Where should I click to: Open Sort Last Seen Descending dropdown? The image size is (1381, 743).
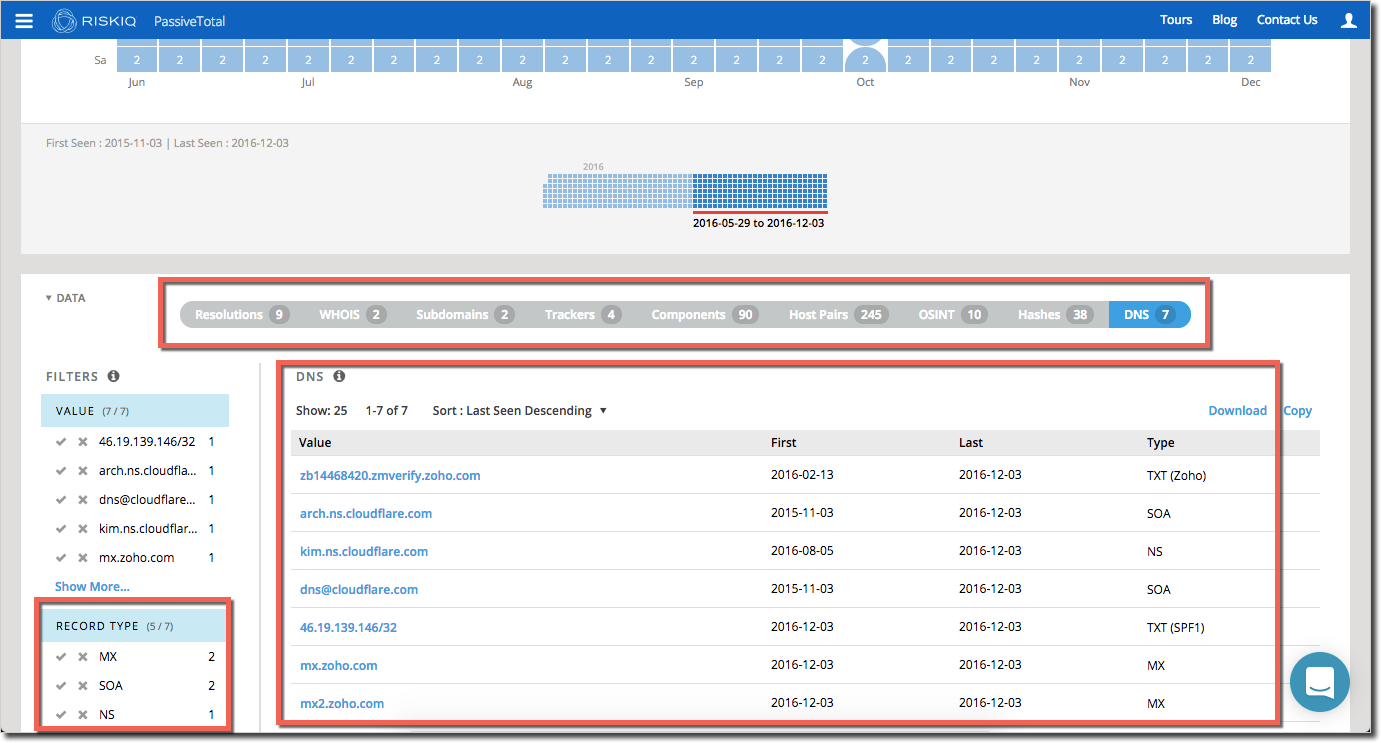point(519,411)
